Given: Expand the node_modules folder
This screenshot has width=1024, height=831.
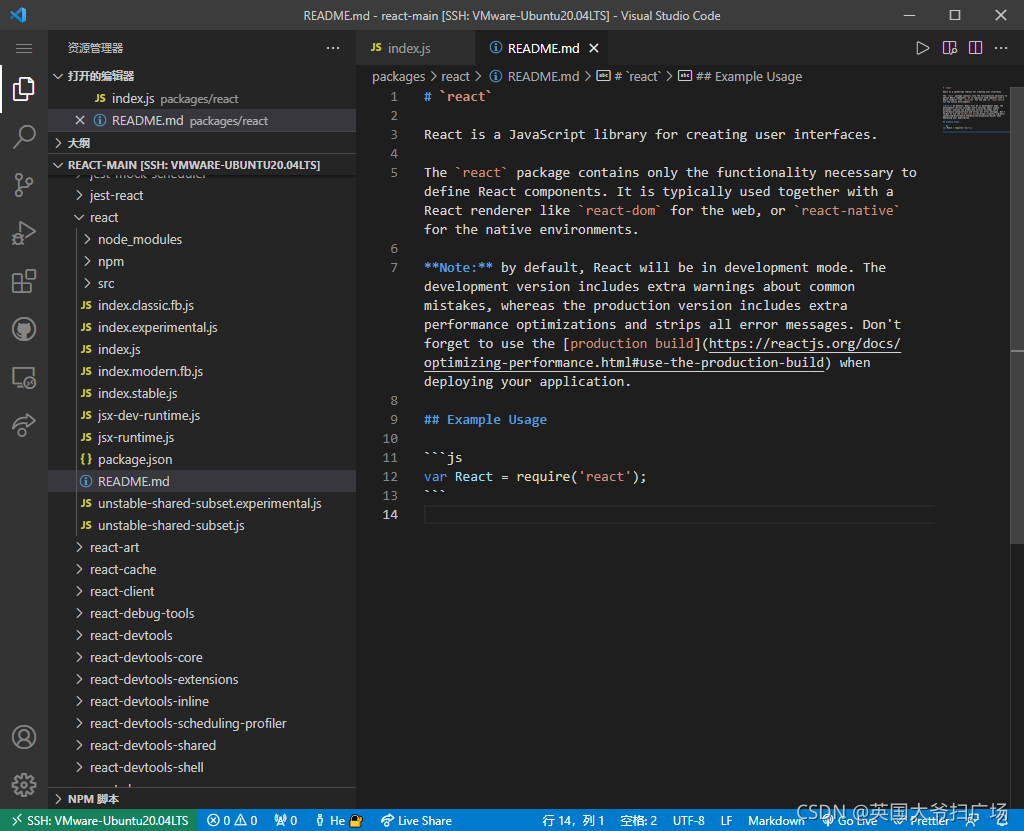Looking at the screenshot, I should (202, 239).
